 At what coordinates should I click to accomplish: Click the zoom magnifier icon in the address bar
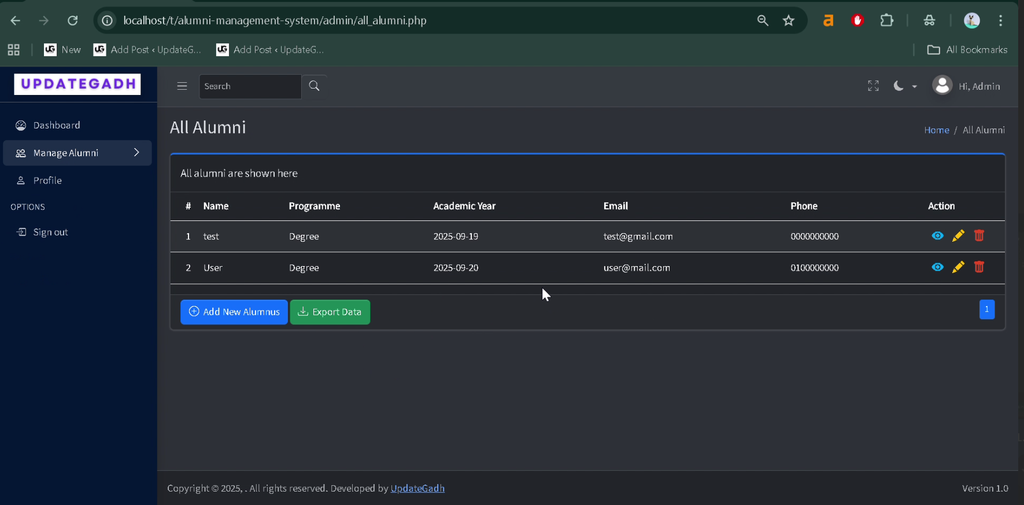click(x=762, y=21)
